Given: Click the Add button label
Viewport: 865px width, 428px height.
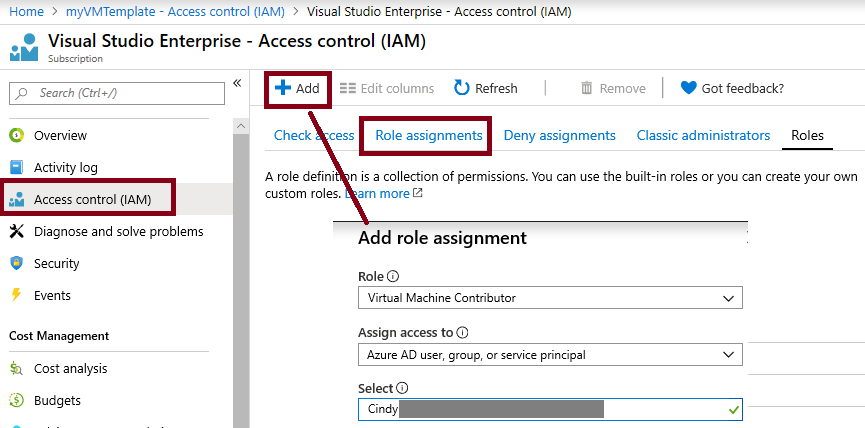Looking at the screenshot, I should 307,88.
